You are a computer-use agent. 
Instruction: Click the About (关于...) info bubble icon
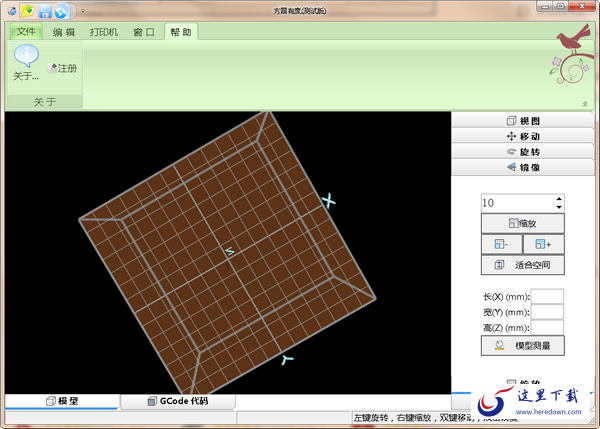coord(26,56)
